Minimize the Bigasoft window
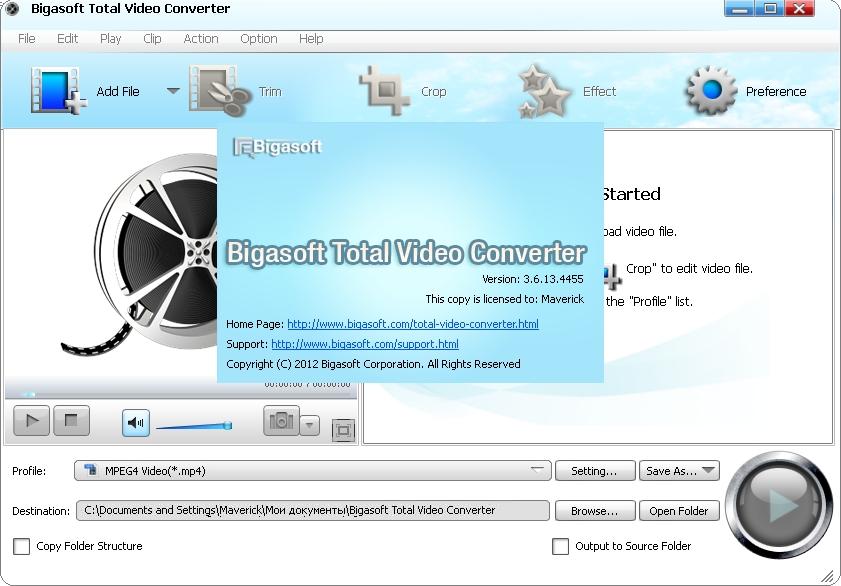Screen dimensions: 841x586 (x=739, y=9)
